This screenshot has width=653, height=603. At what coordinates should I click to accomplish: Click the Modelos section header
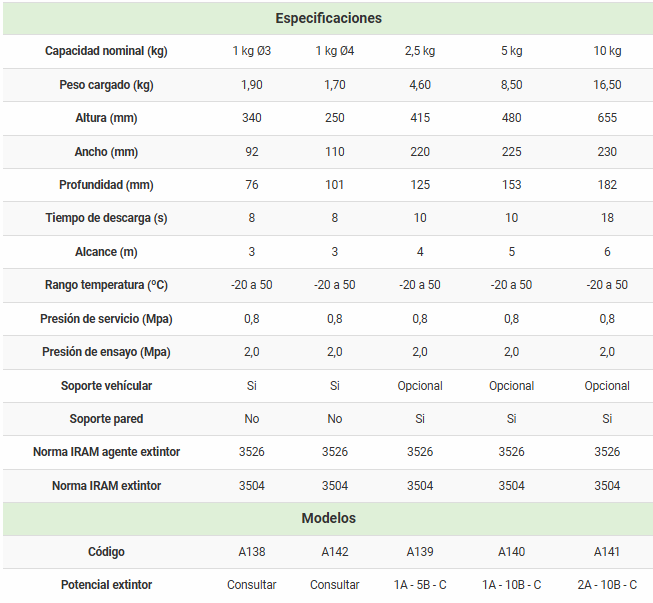click(328, 518)
